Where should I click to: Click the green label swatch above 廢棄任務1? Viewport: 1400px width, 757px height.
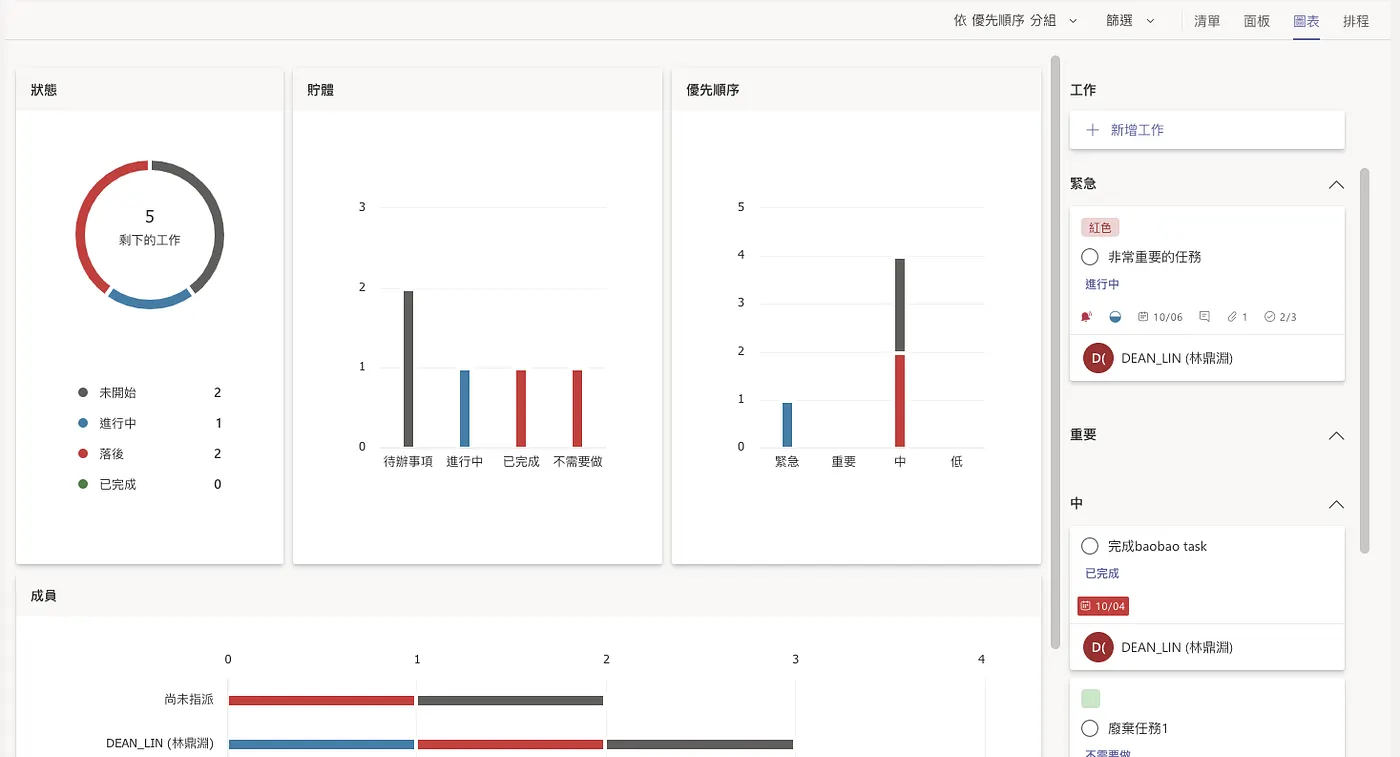(1091, 698)
